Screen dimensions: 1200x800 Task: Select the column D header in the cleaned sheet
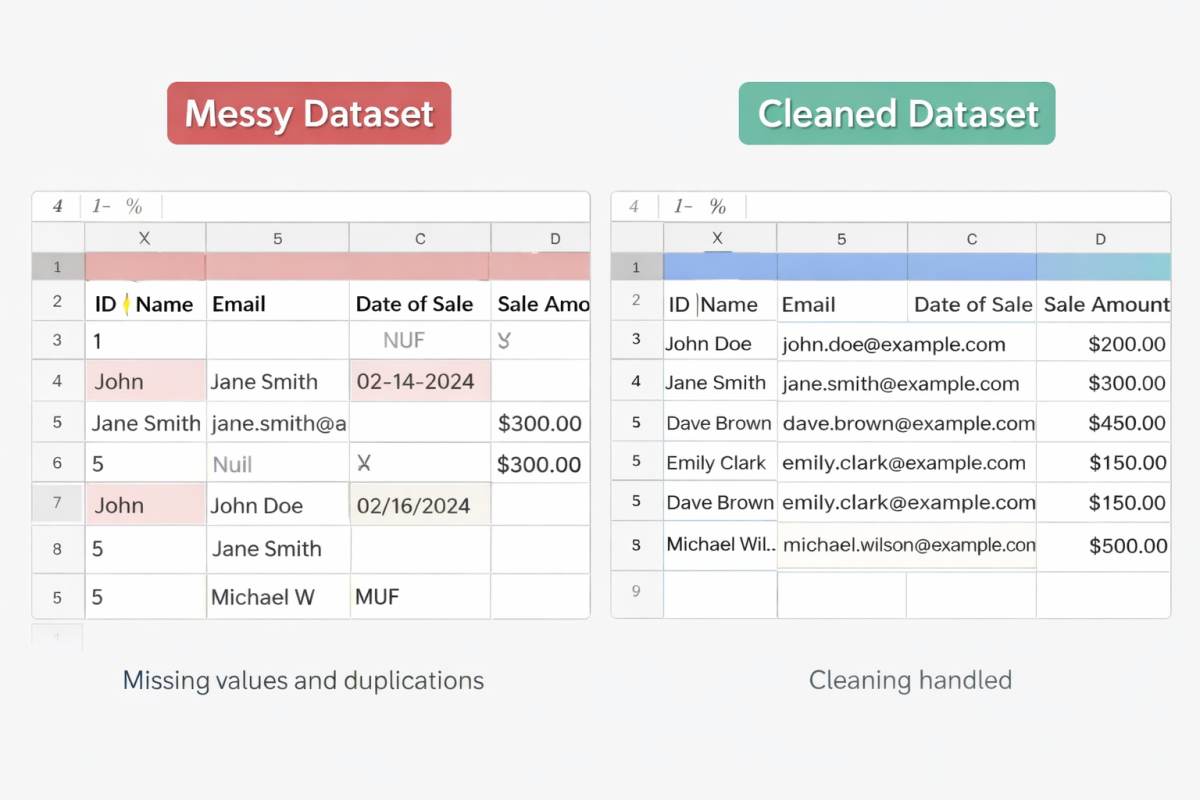click(x=1101, y=239)
